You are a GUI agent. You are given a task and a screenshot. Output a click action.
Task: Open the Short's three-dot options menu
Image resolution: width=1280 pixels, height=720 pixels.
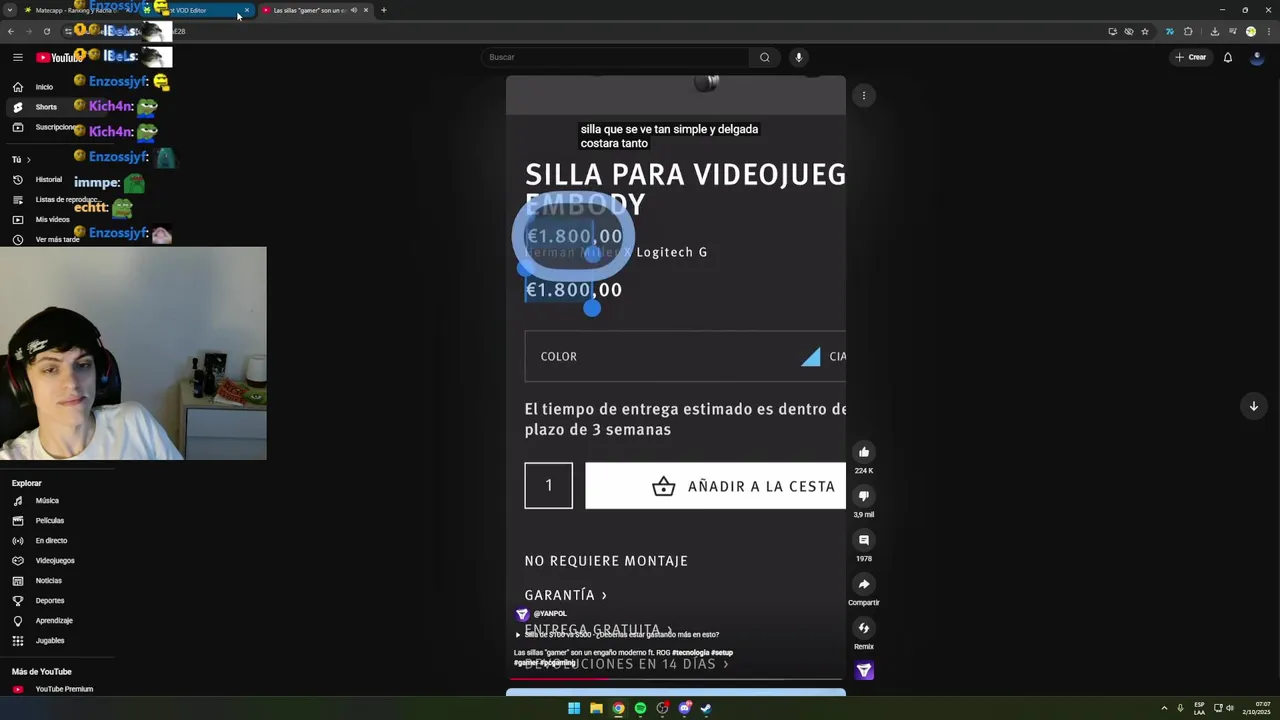(x=864, y=96)
